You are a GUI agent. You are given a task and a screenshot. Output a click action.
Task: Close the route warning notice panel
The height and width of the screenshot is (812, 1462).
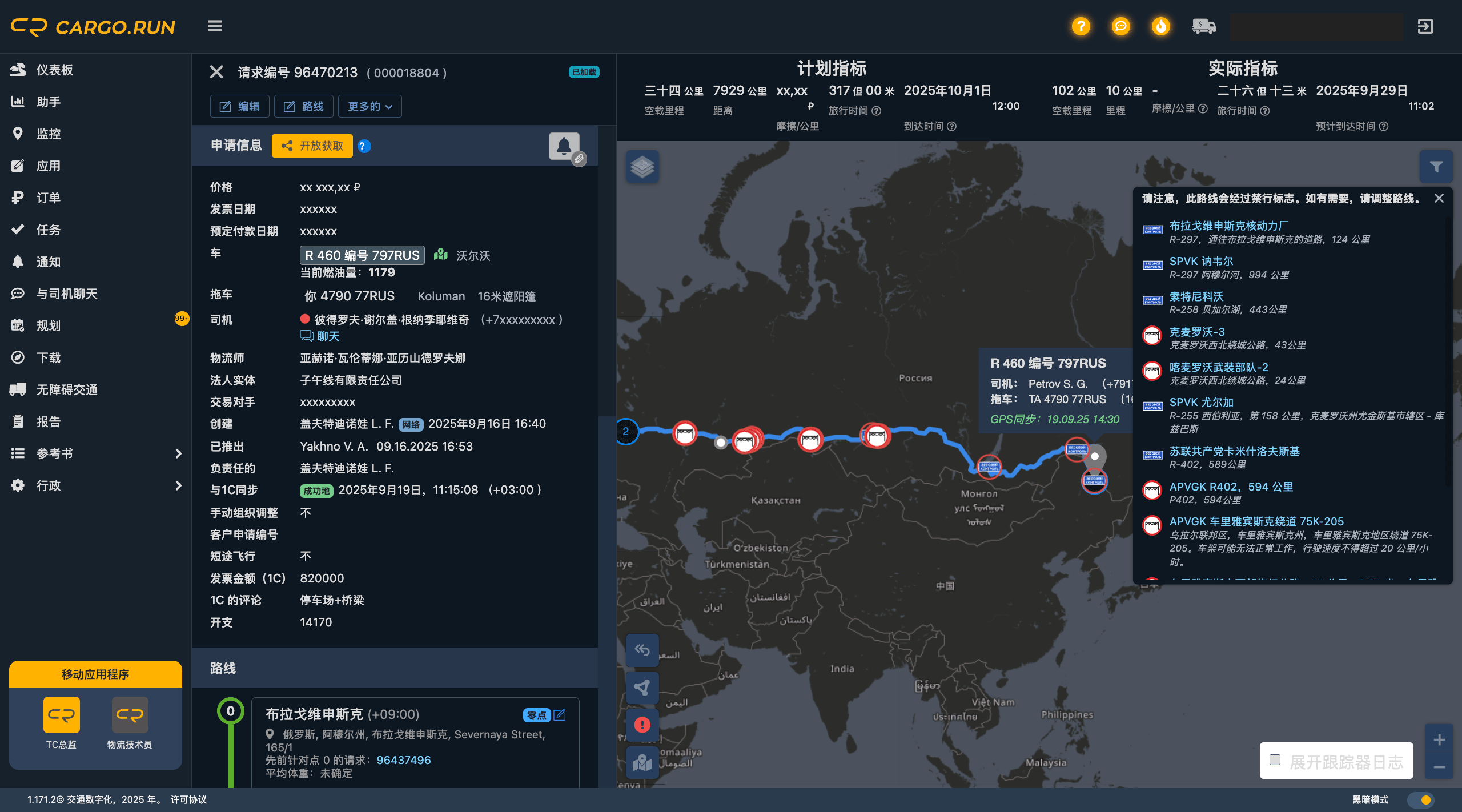(1439, 198)
